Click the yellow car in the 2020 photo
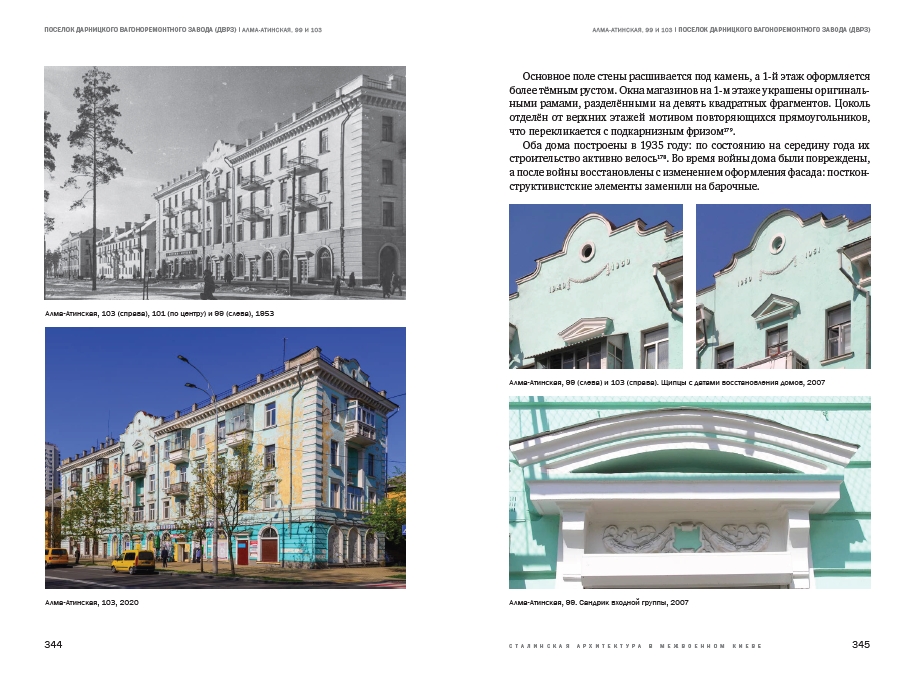Screen dimensions: 919x673 [x=133, y=562]
